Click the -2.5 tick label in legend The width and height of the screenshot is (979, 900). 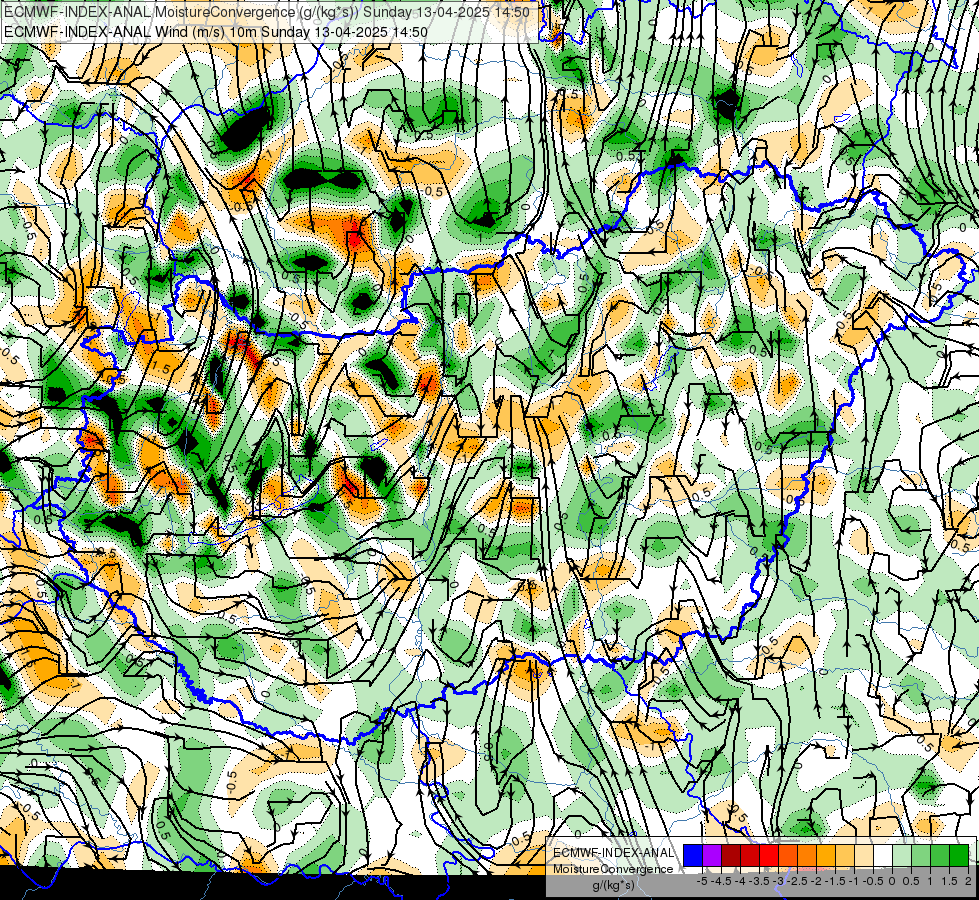point(797,881)
